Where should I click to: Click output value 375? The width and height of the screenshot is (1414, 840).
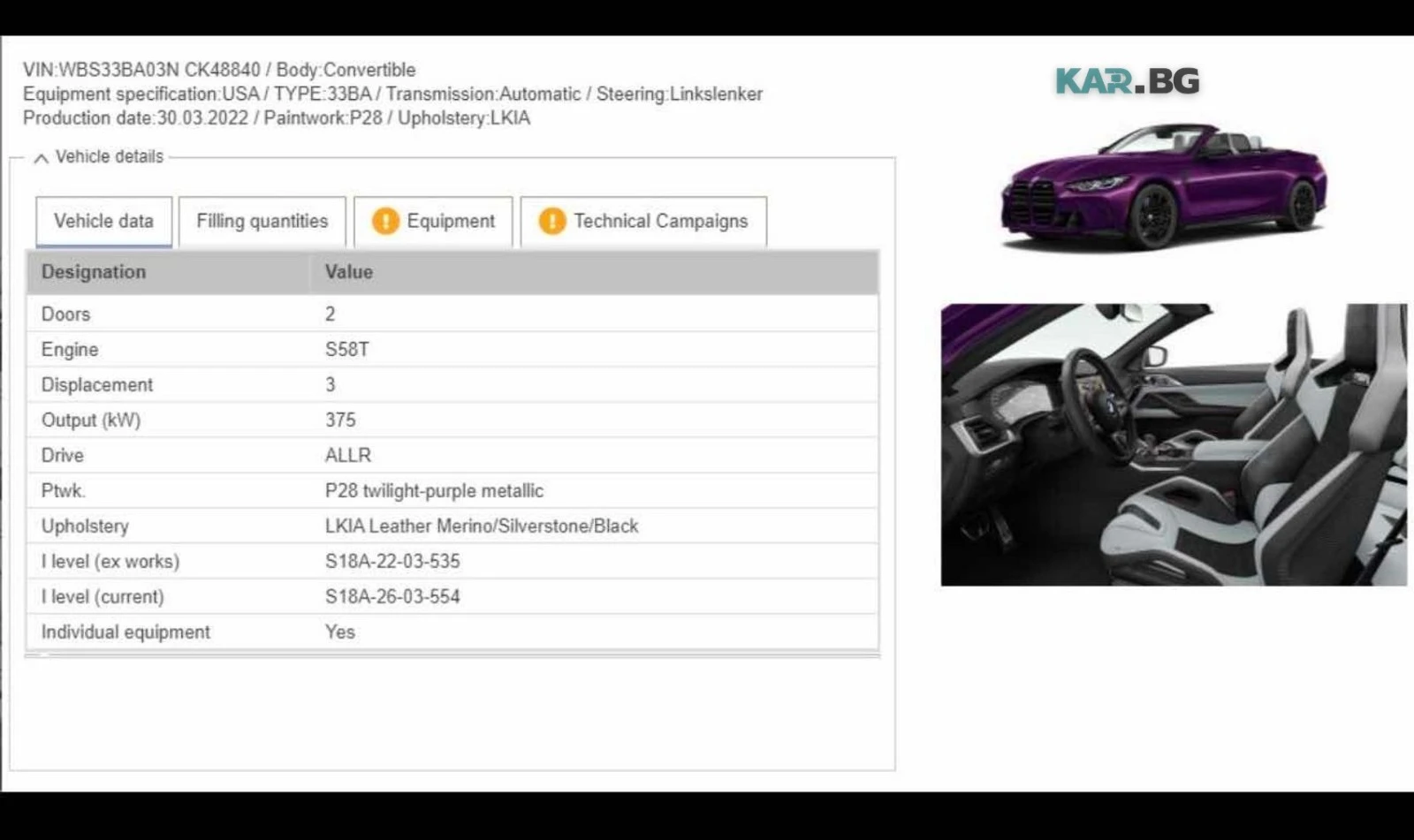[340, 420]
